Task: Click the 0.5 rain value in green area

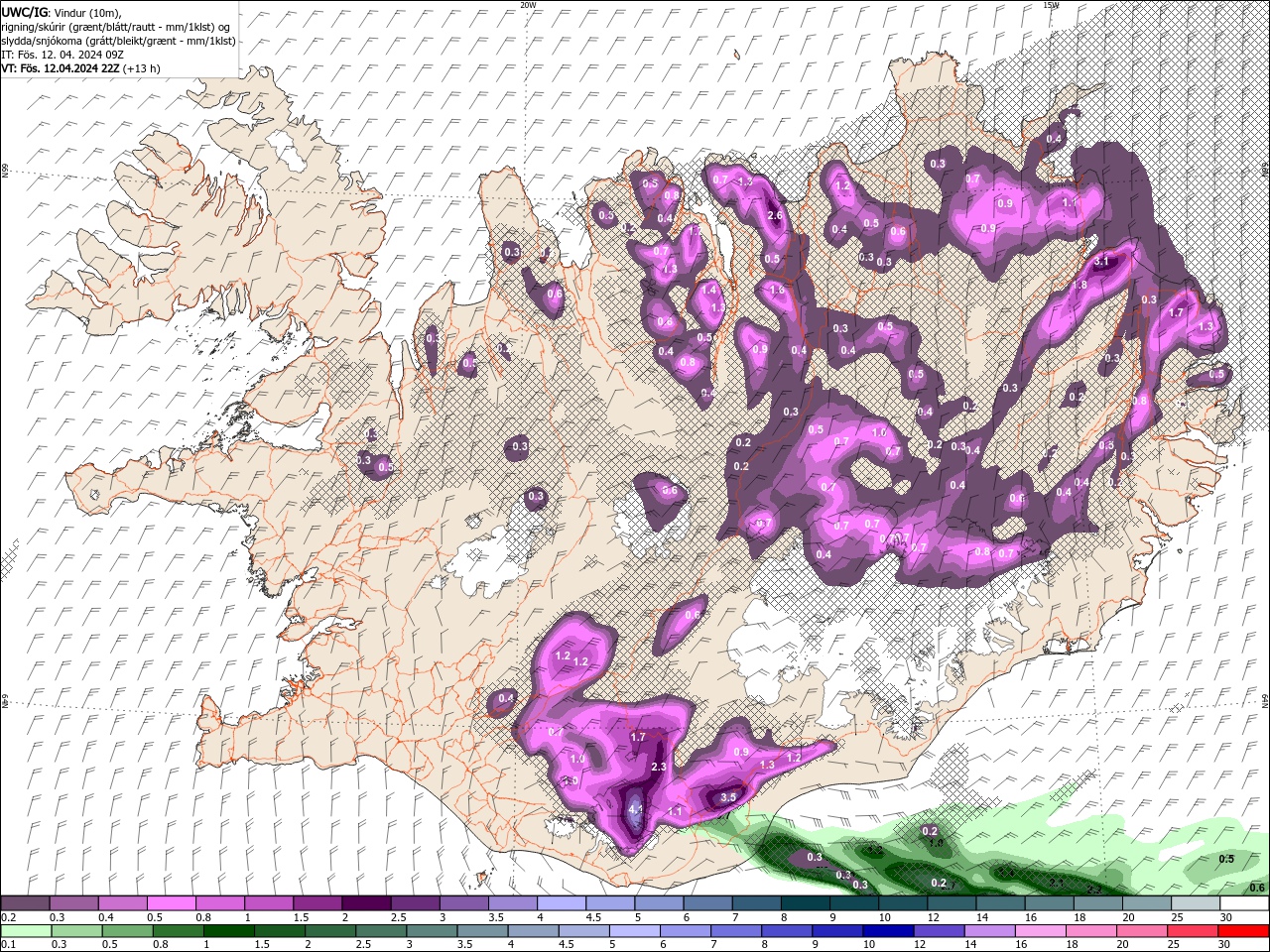Action: coord(1226,858)
